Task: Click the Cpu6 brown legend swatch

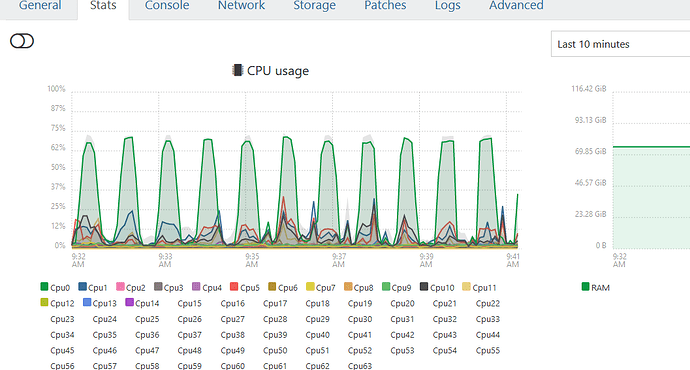Action: tap(272, 287)
